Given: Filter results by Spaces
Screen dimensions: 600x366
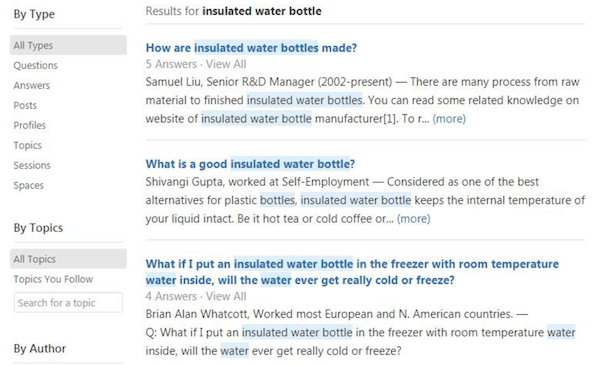Looking at the screenshot, I should (x=29, y=185).
